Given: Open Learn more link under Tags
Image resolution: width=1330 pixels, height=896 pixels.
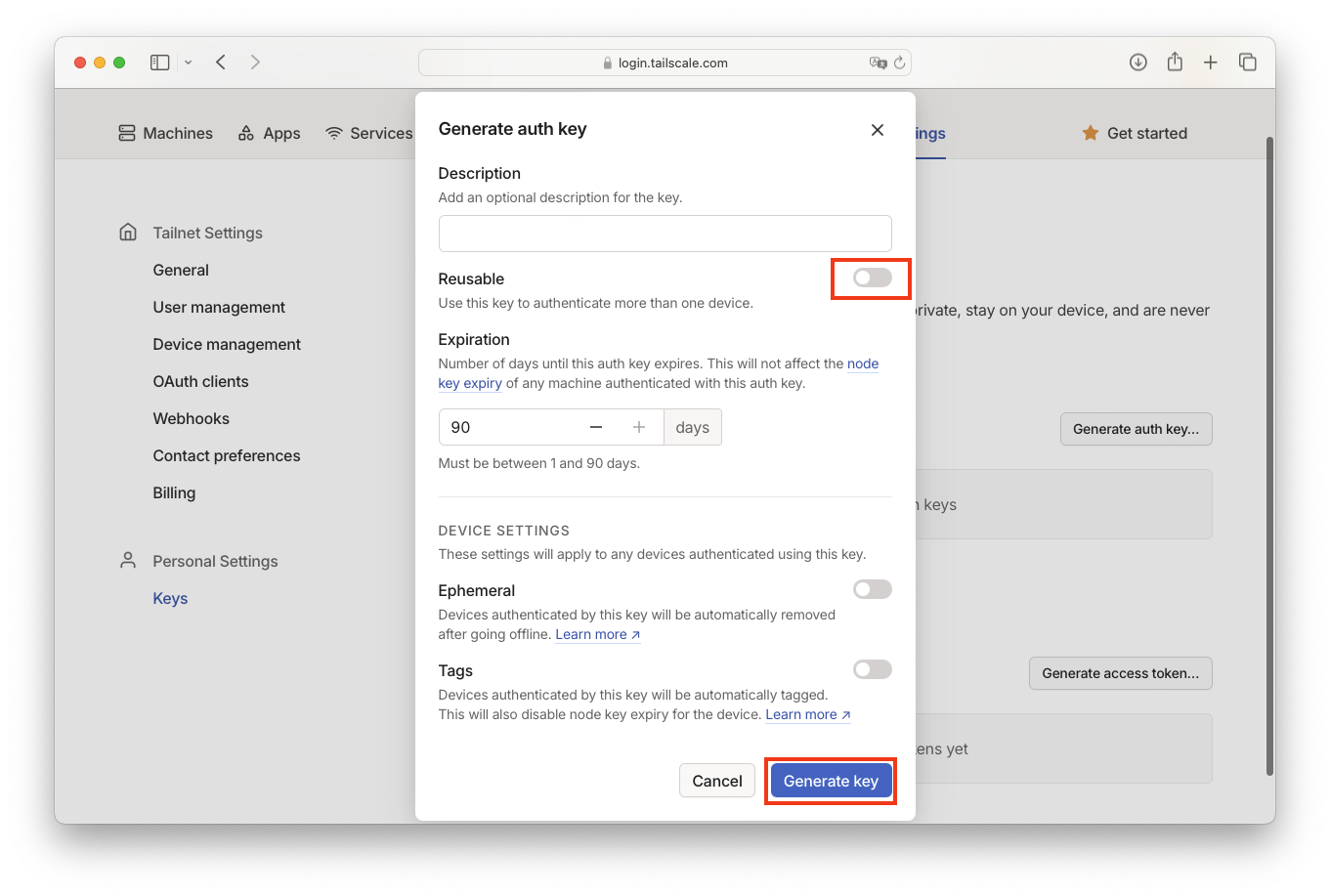Looking at the screenshot, I should [808, 714].
